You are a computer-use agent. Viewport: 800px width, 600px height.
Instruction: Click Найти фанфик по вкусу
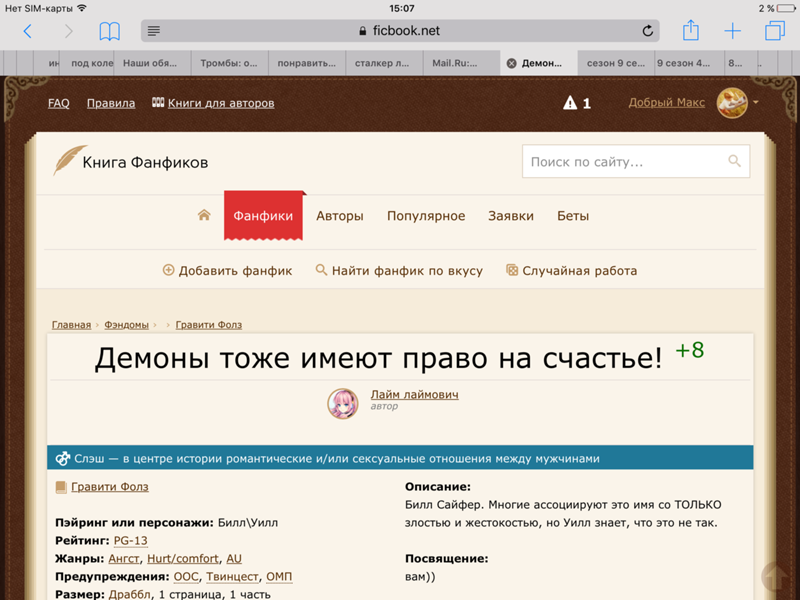399,270
